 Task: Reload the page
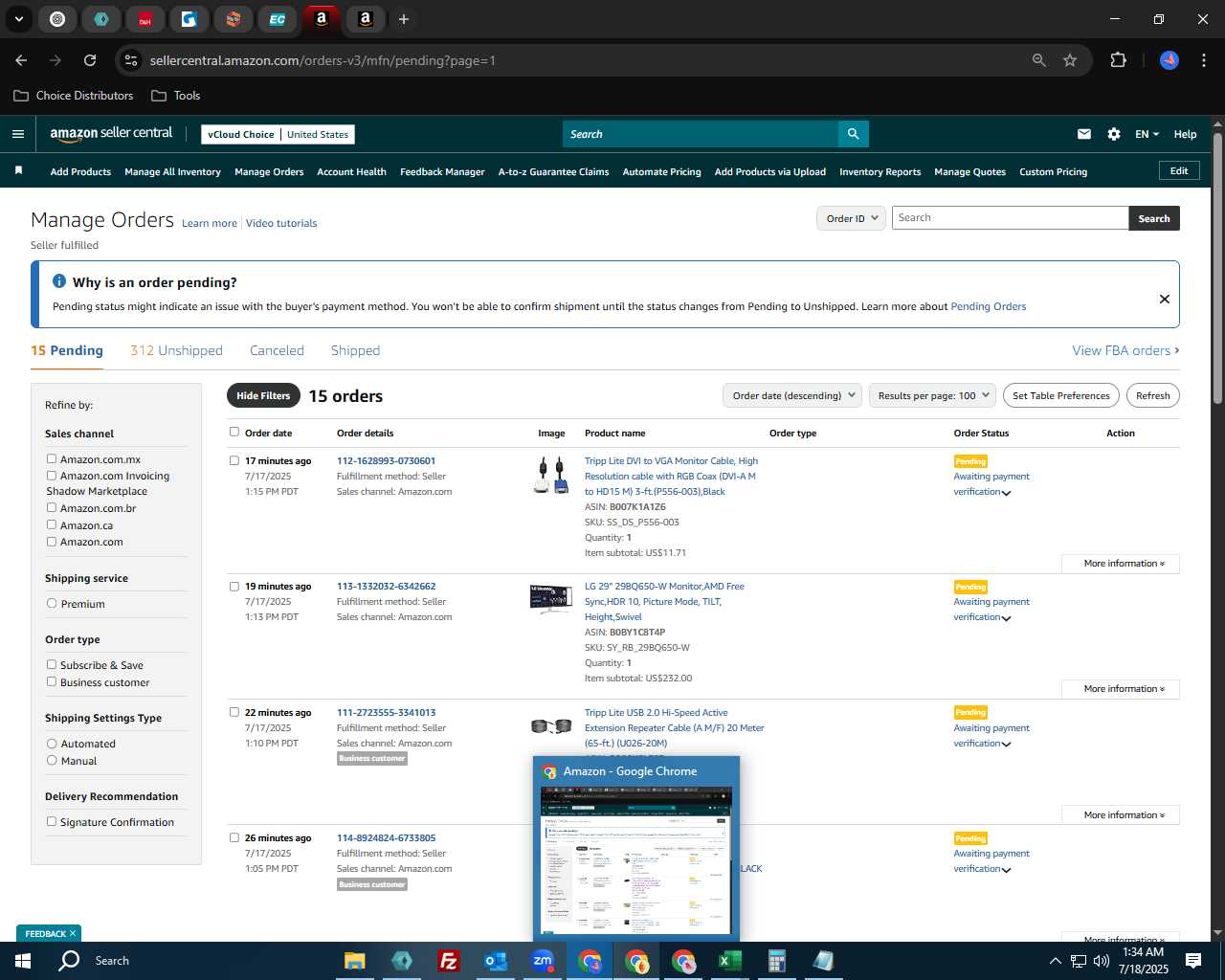pos(90,60)
